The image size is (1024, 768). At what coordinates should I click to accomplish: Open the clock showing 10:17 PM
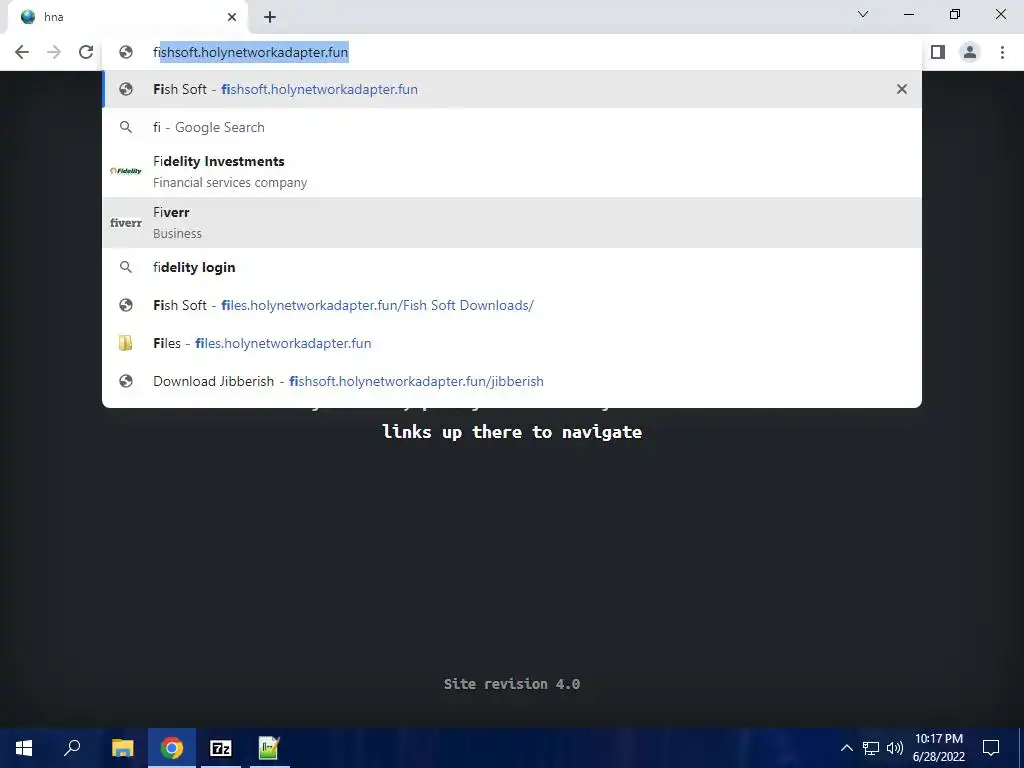coord(939,748)
